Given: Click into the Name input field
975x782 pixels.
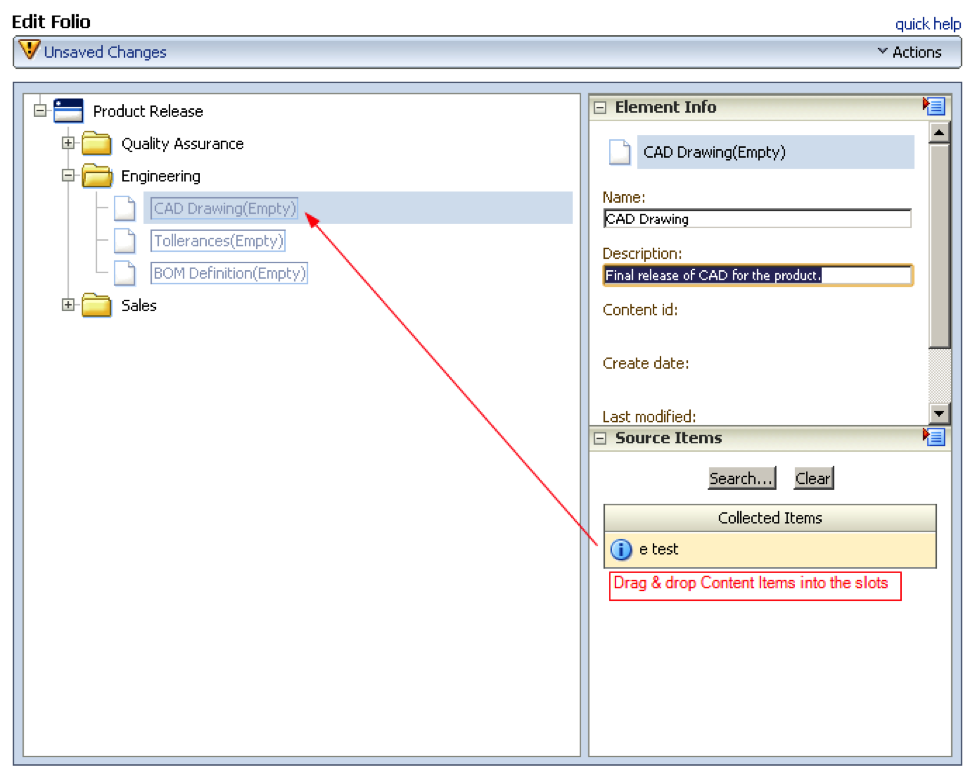Looking at the screenshot, I should pyautogui.click(x=757, y=219).
